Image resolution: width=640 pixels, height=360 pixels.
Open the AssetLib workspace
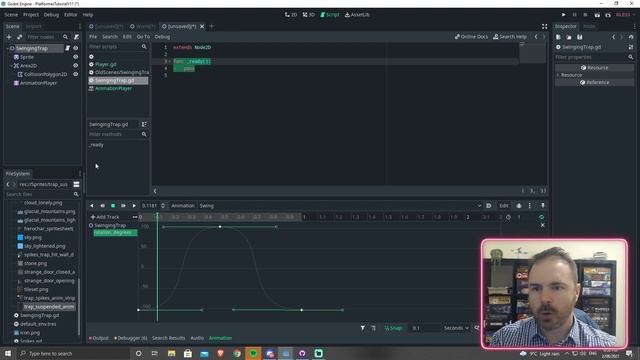point(357,15)
